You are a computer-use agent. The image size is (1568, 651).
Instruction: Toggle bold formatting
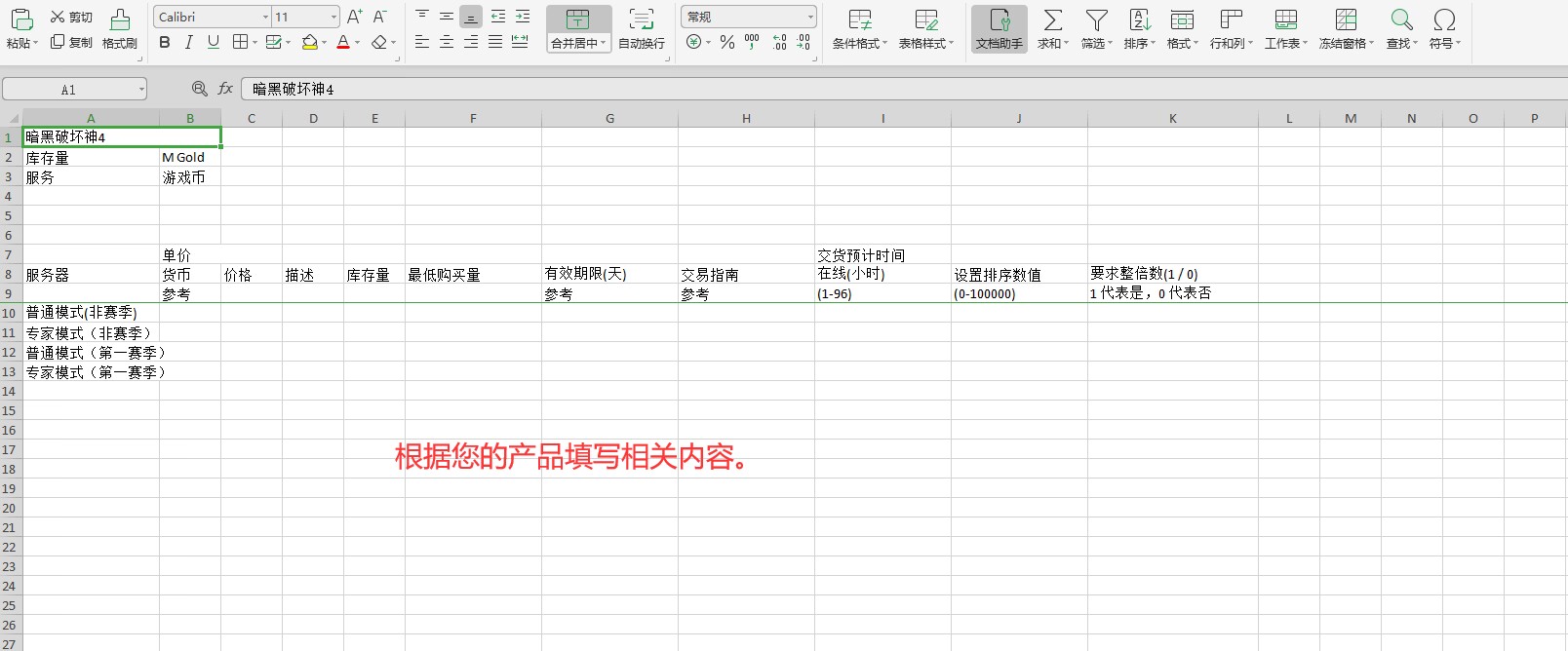click(165, 42)
